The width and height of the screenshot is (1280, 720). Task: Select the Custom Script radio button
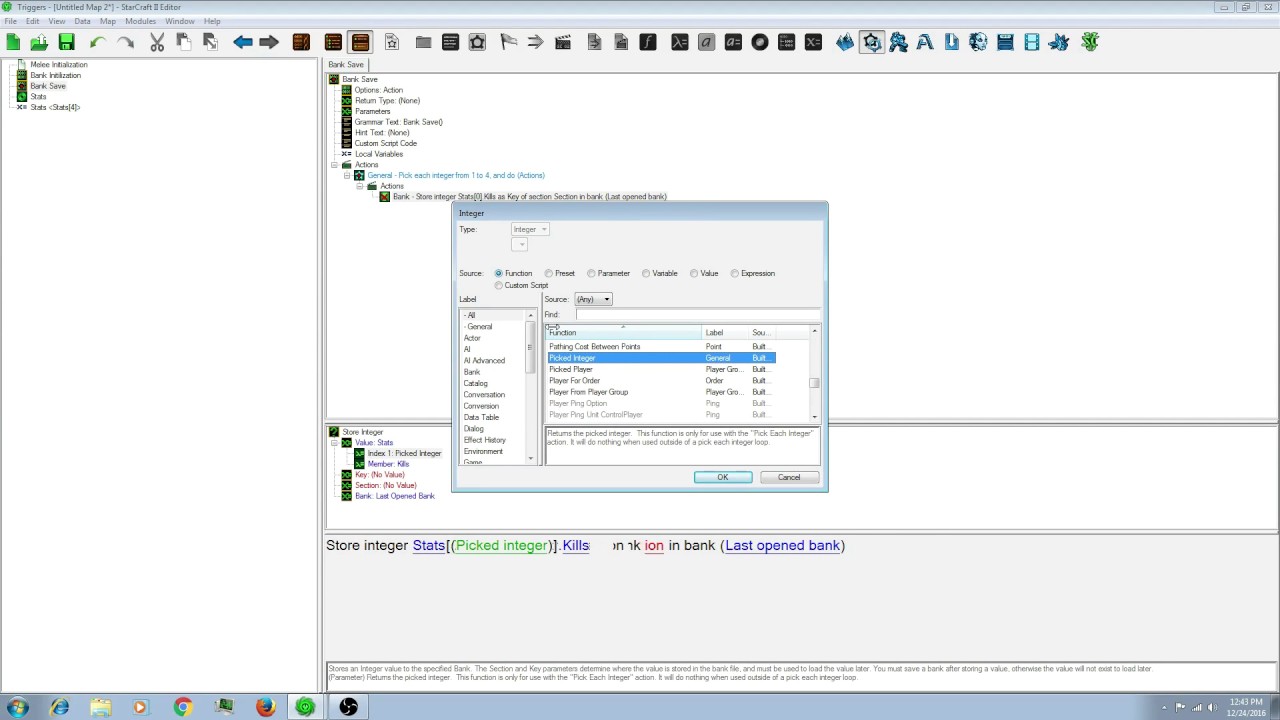(x=498, y=285)
